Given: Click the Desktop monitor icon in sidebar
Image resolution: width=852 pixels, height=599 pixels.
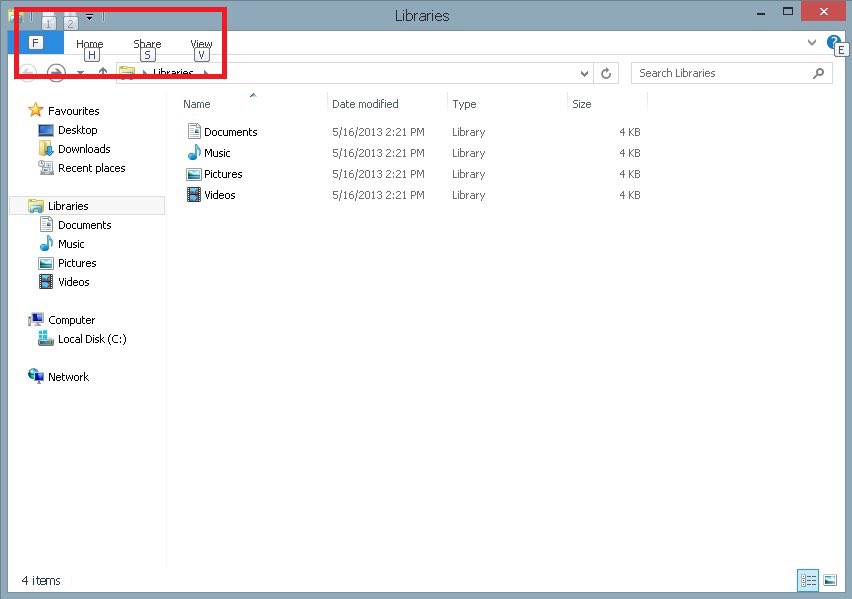Looking at the screenshot, I should pyautogui.click(x=46, y=130).
